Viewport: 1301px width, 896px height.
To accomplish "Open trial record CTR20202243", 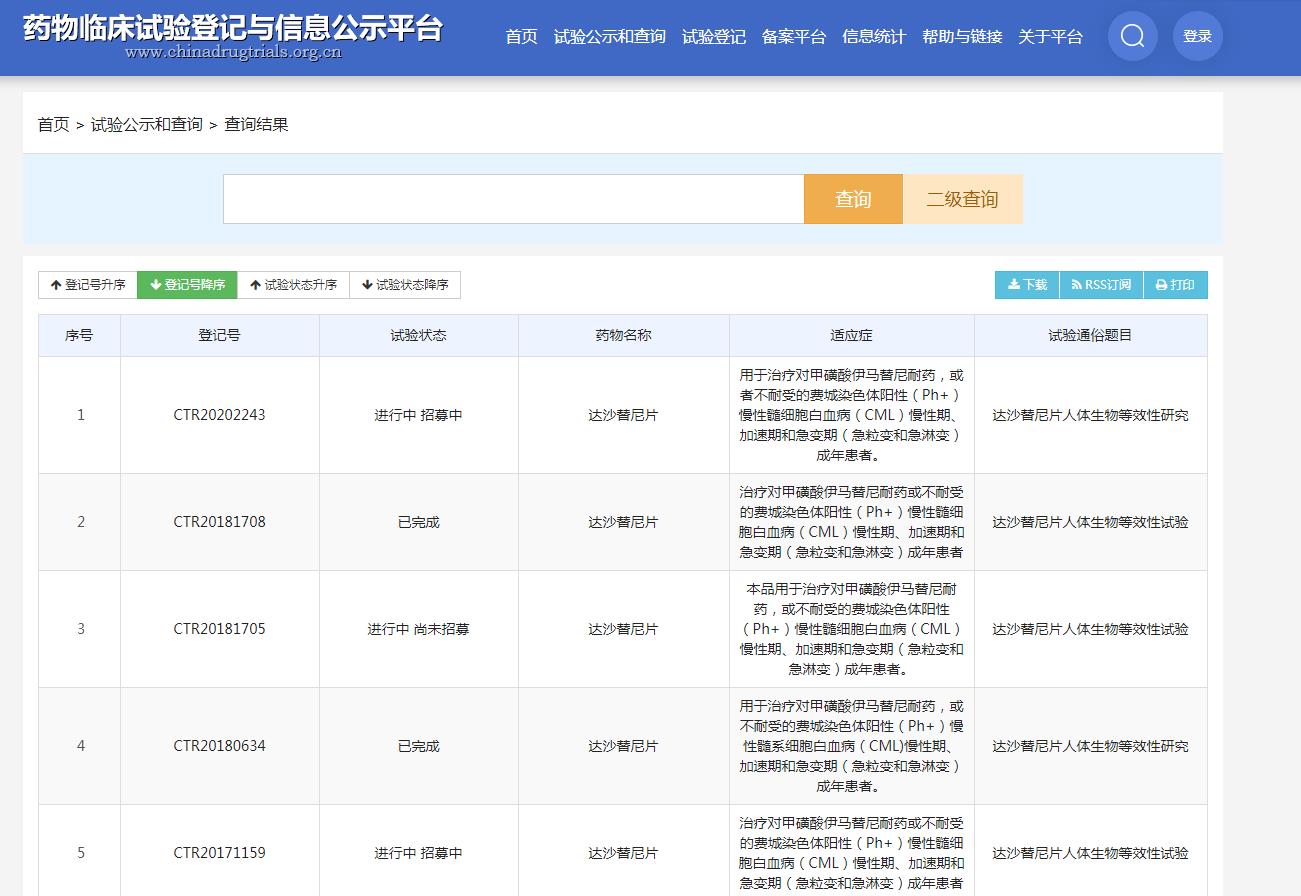I will (x=219, y=415).
